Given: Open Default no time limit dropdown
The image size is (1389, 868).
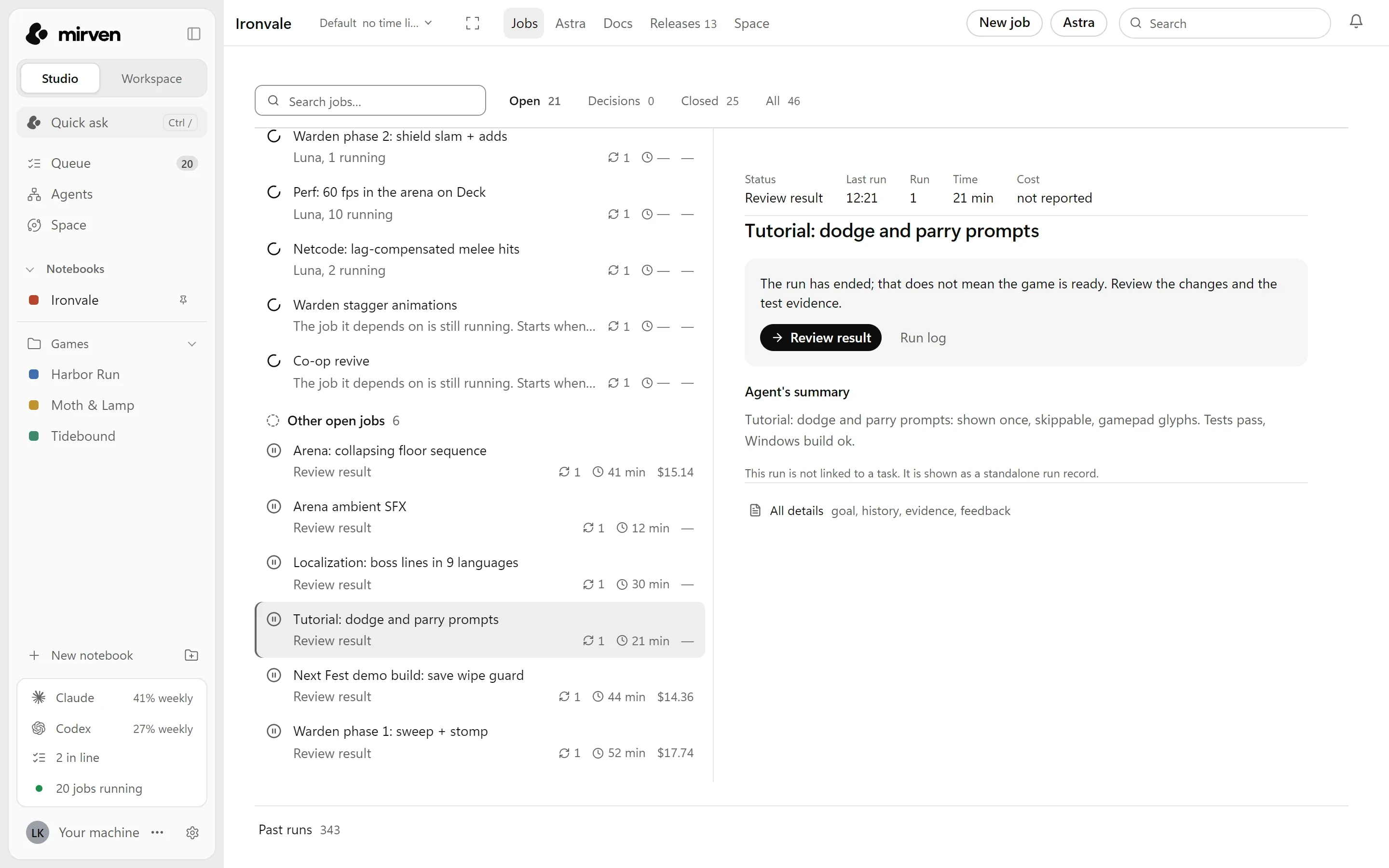Looking at the screenshot, I should click(x=375, y=24).
